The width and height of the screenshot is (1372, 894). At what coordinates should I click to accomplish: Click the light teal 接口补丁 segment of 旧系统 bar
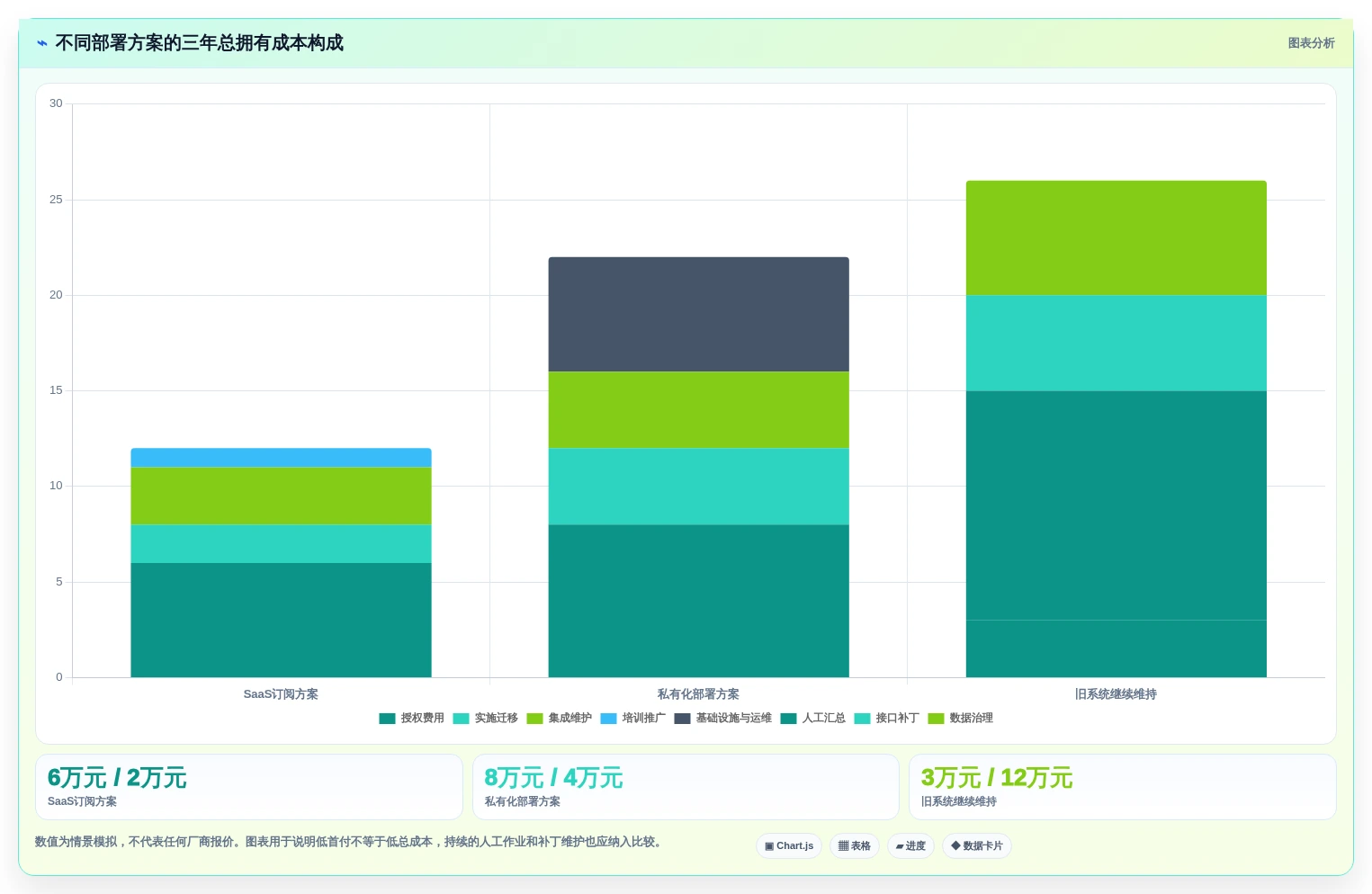(1116, 343)
